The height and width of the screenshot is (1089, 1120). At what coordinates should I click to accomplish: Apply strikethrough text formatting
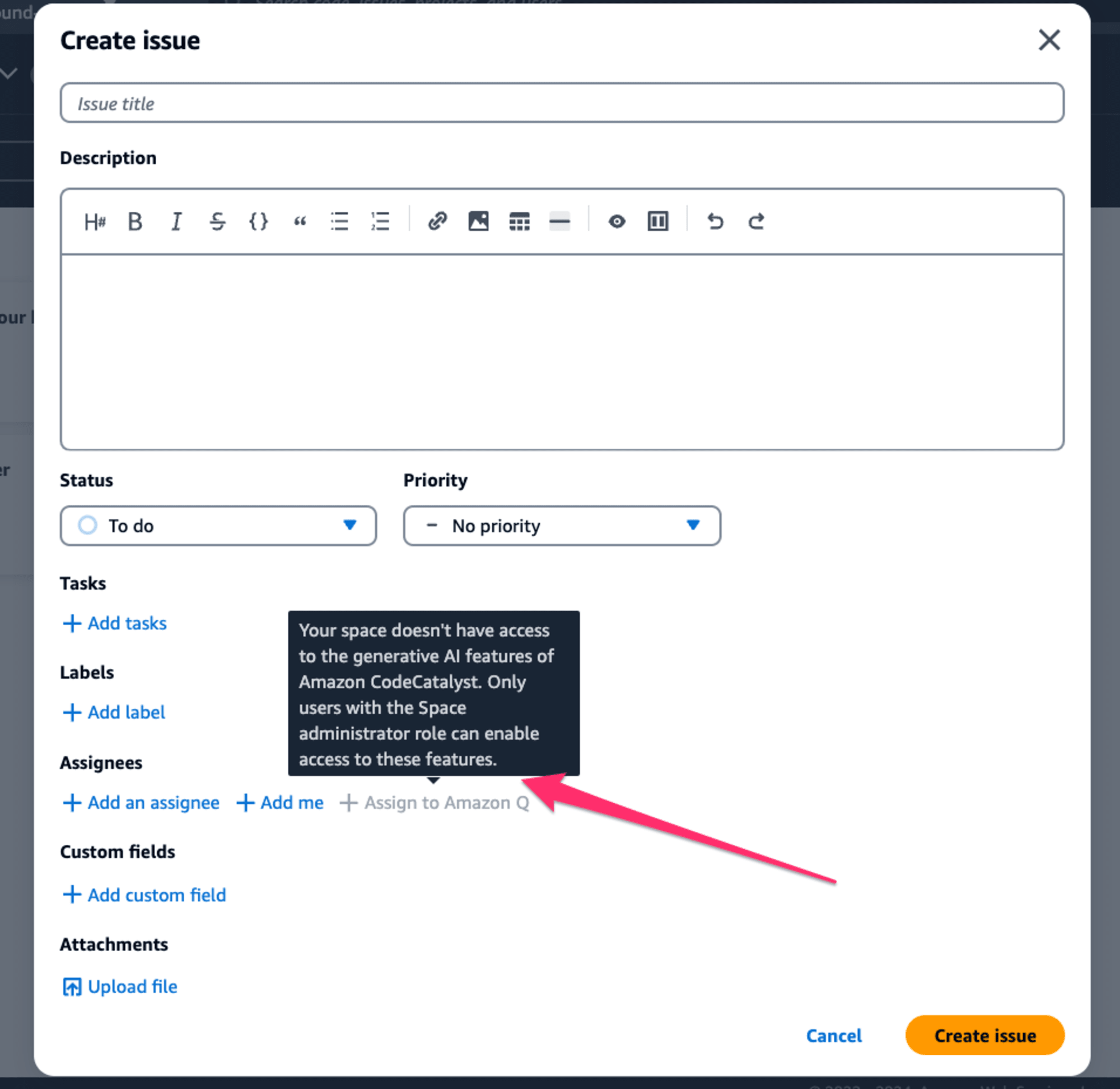(x=215, y=221)
